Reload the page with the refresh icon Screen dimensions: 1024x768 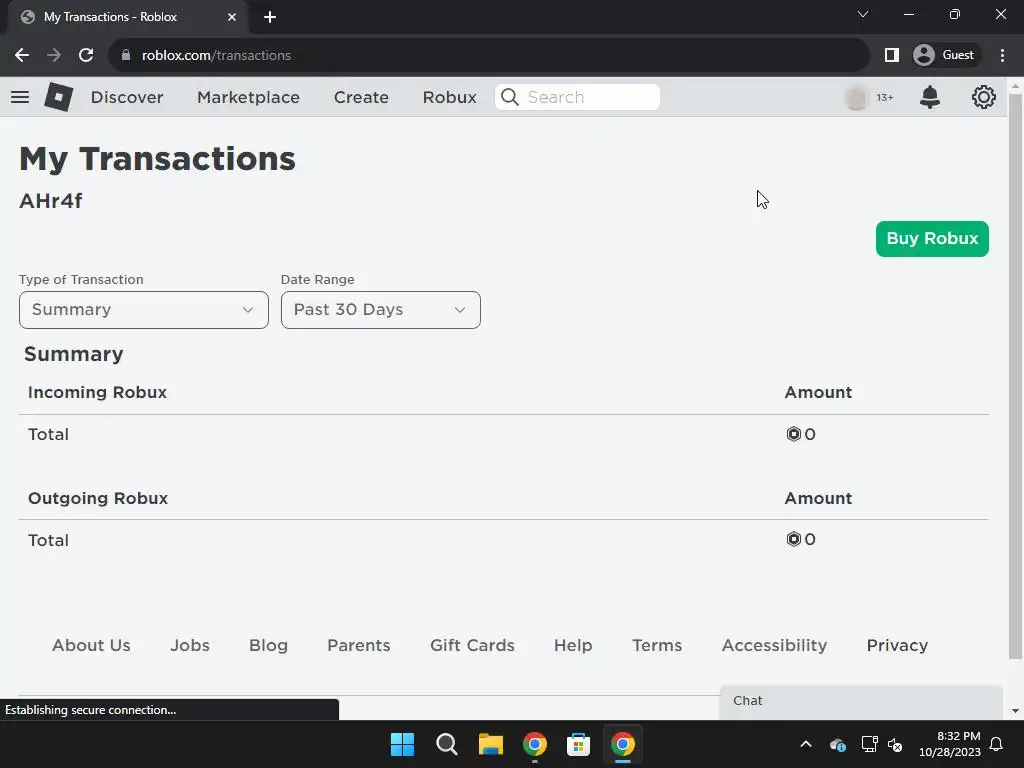(86, 56)
